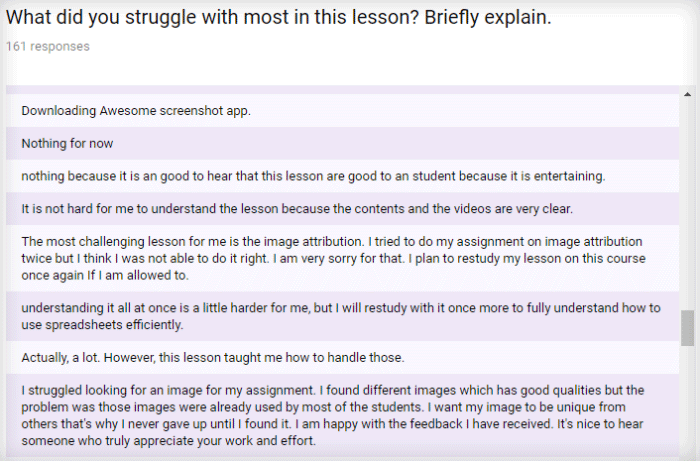Click the scrollbar track above the thumb
The image size is (700, 461).
[687, 204]
